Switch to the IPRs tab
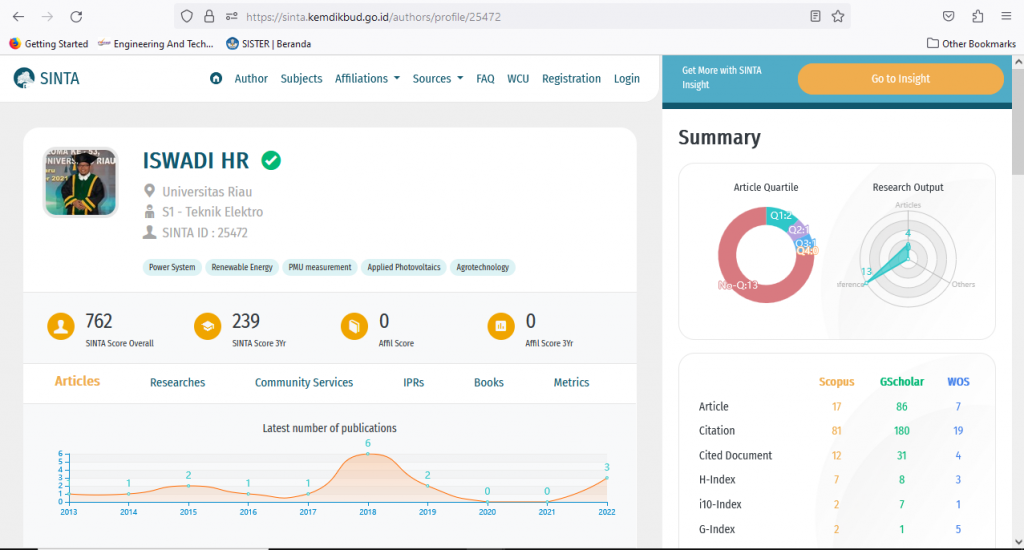1024x550 pixels. [413, 382]
